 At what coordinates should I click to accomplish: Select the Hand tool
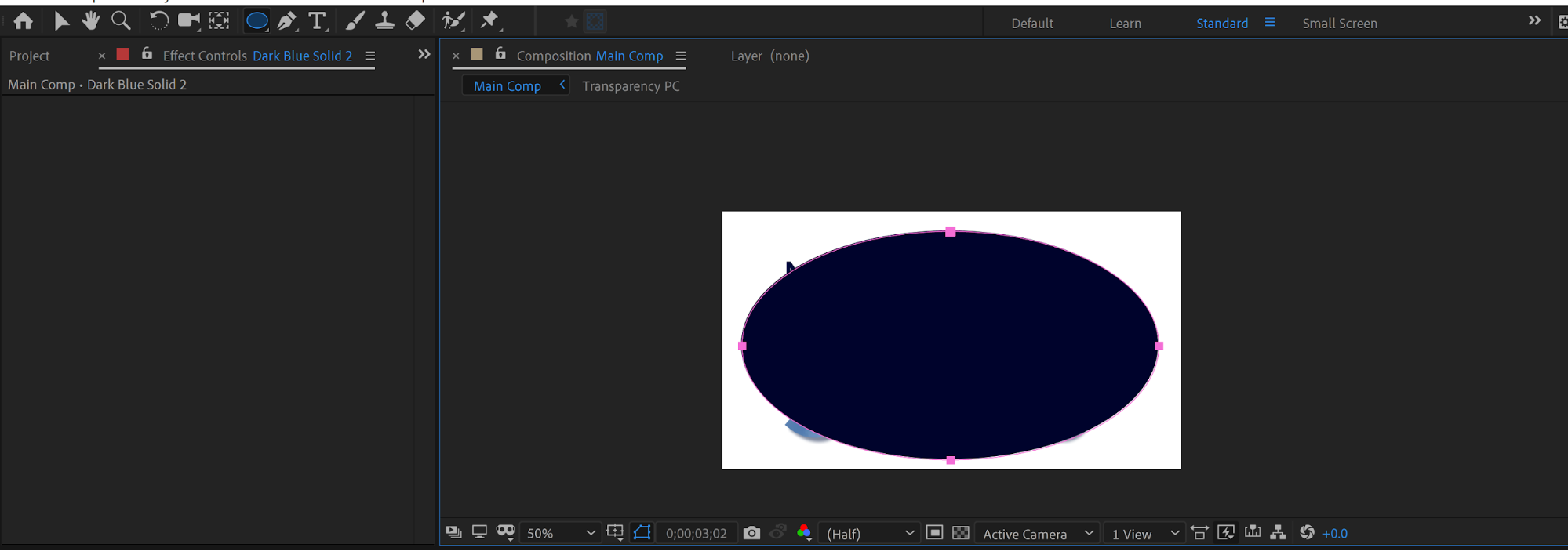click(x=90, y=21)
